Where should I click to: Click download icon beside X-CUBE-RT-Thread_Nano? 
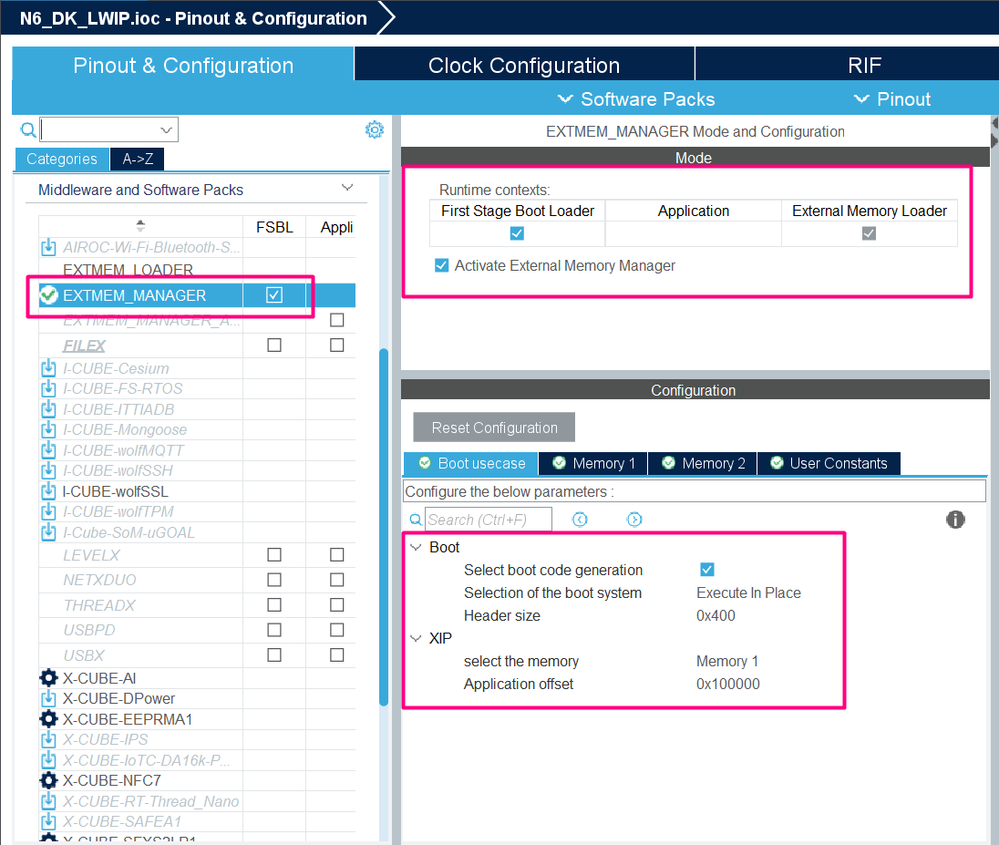[48, 801]
